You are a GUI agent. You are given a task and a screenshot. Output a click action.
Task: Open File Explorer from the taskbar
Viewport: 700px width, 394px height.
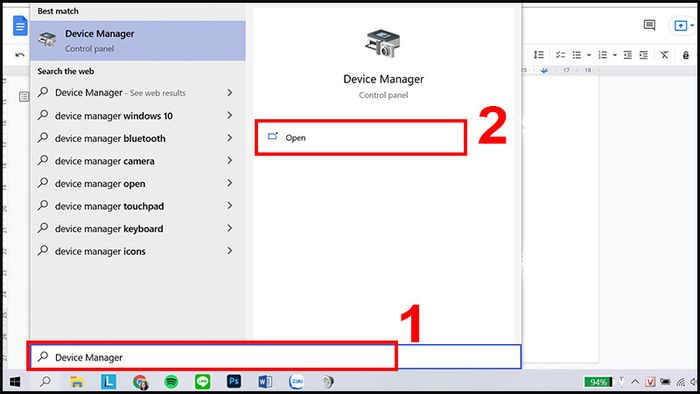77,382
